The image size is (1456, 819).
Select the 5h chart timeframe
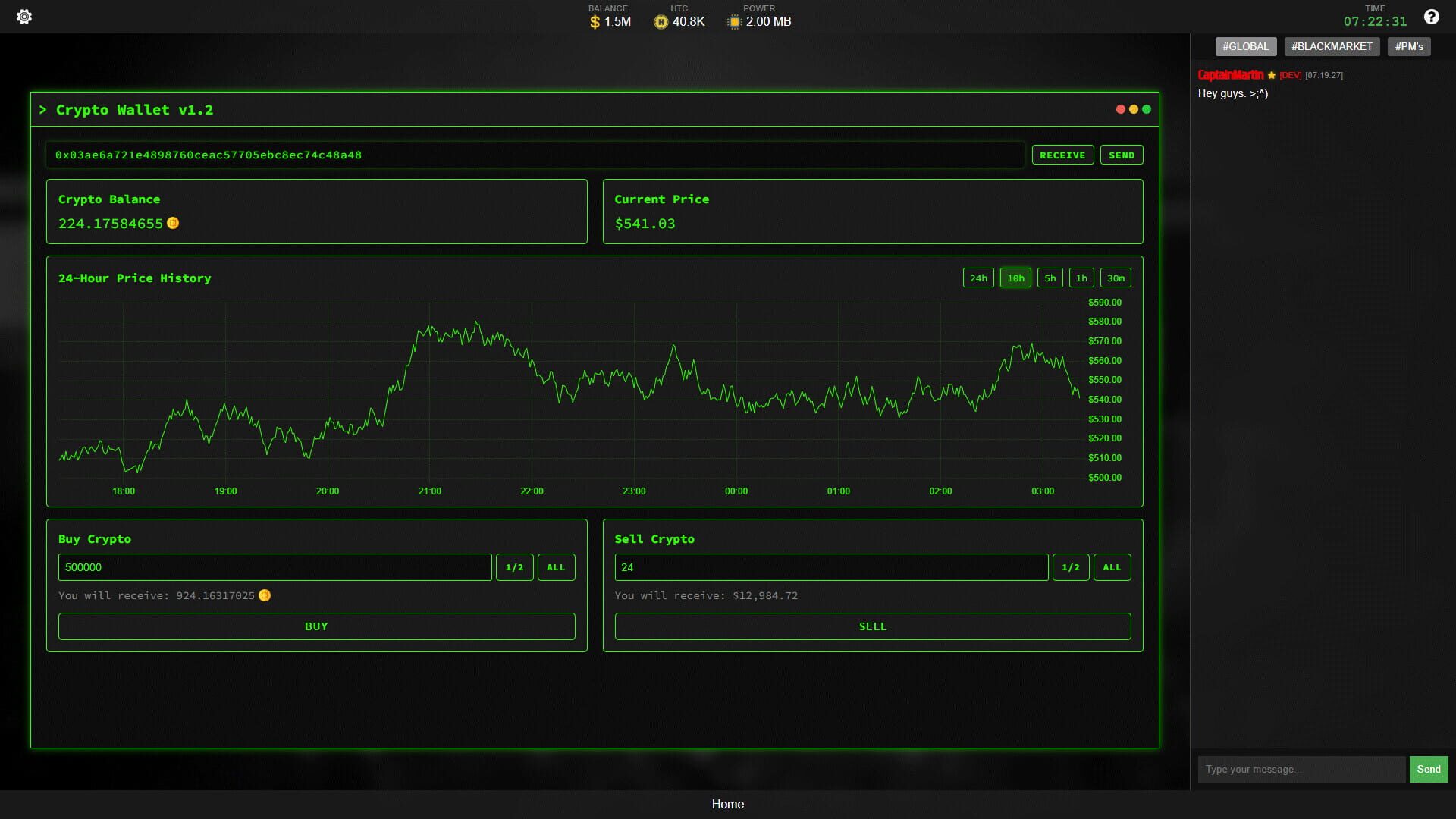1050,278
